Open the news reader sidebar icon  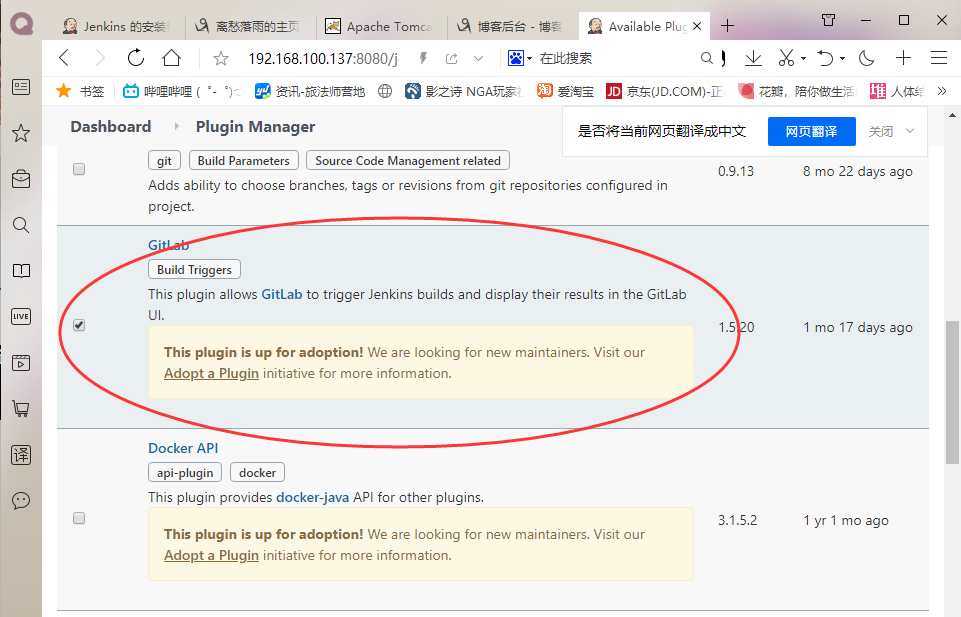pyautogui.click(x=21, y=87)
